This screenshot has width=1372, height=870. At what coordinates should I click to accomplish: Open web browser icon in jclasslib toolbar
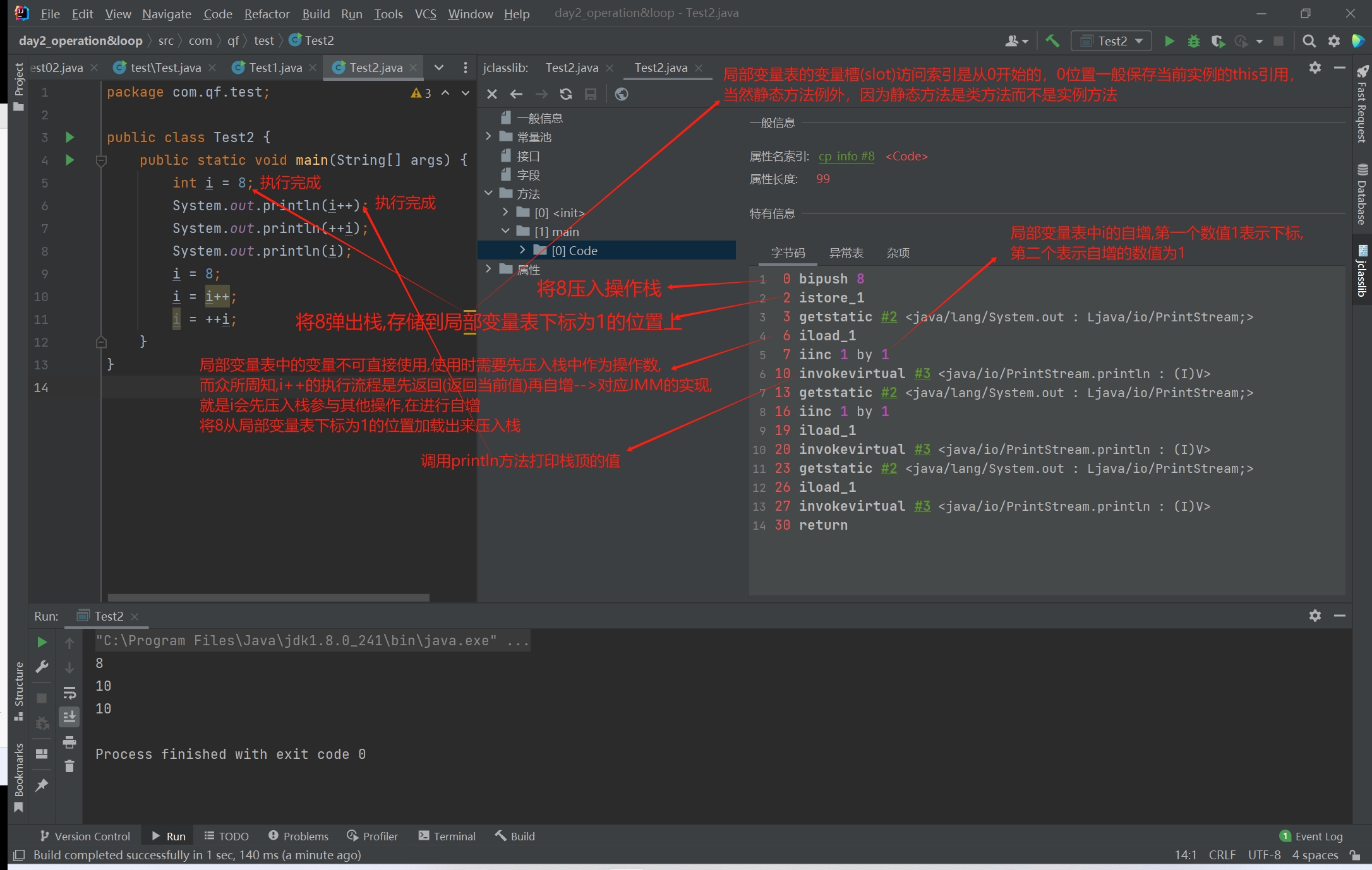622,94
